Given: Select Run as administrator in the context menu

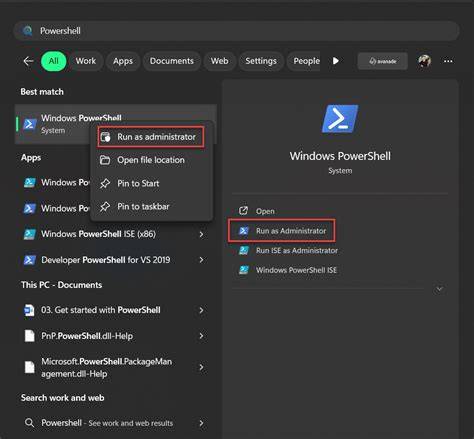Looking at the screenshot, I should (x=151, y=137).
